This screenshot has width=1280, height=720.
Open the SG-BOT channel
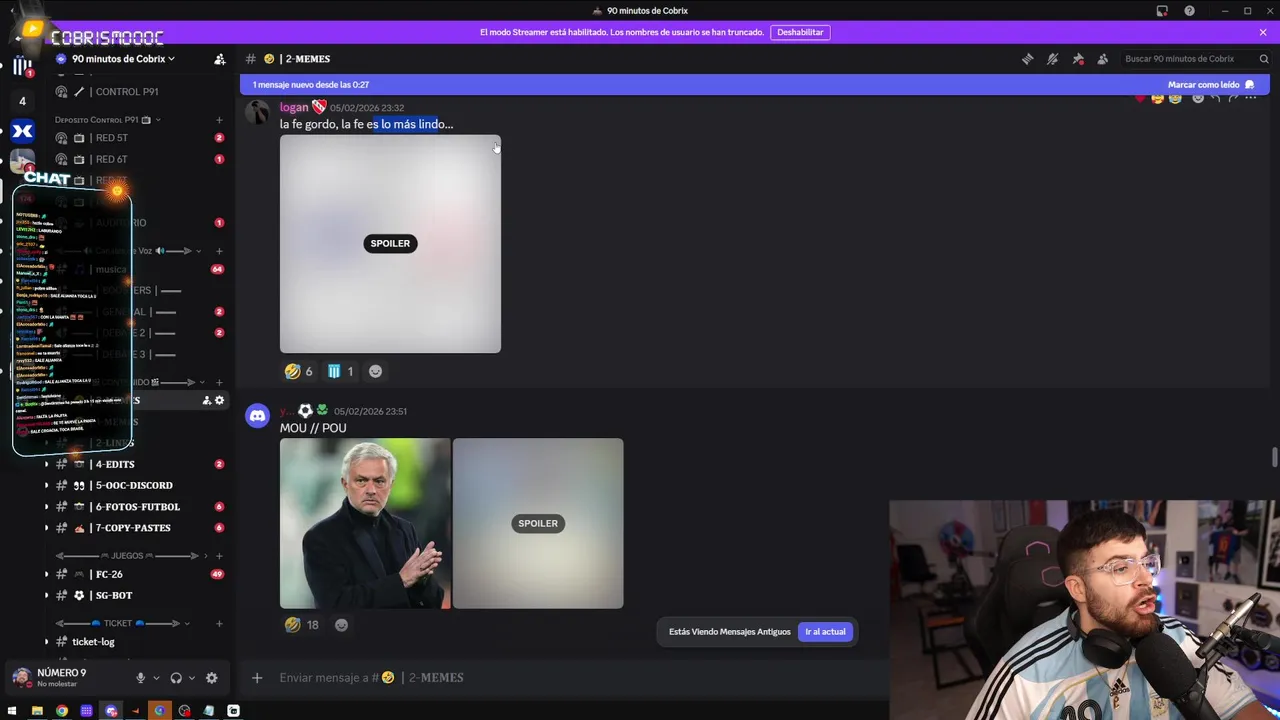pyautogui.click(x=113, y=595)
